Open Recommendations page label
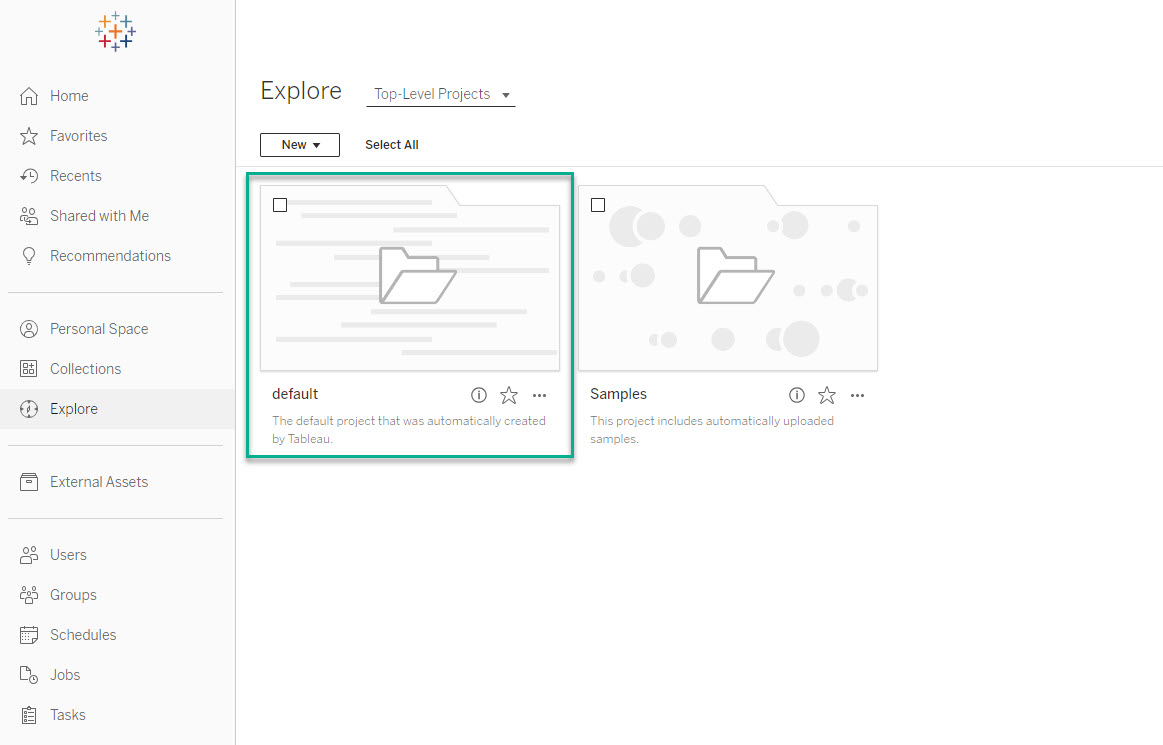This screenshot has width=1163, height=745. tap(111, 256)
